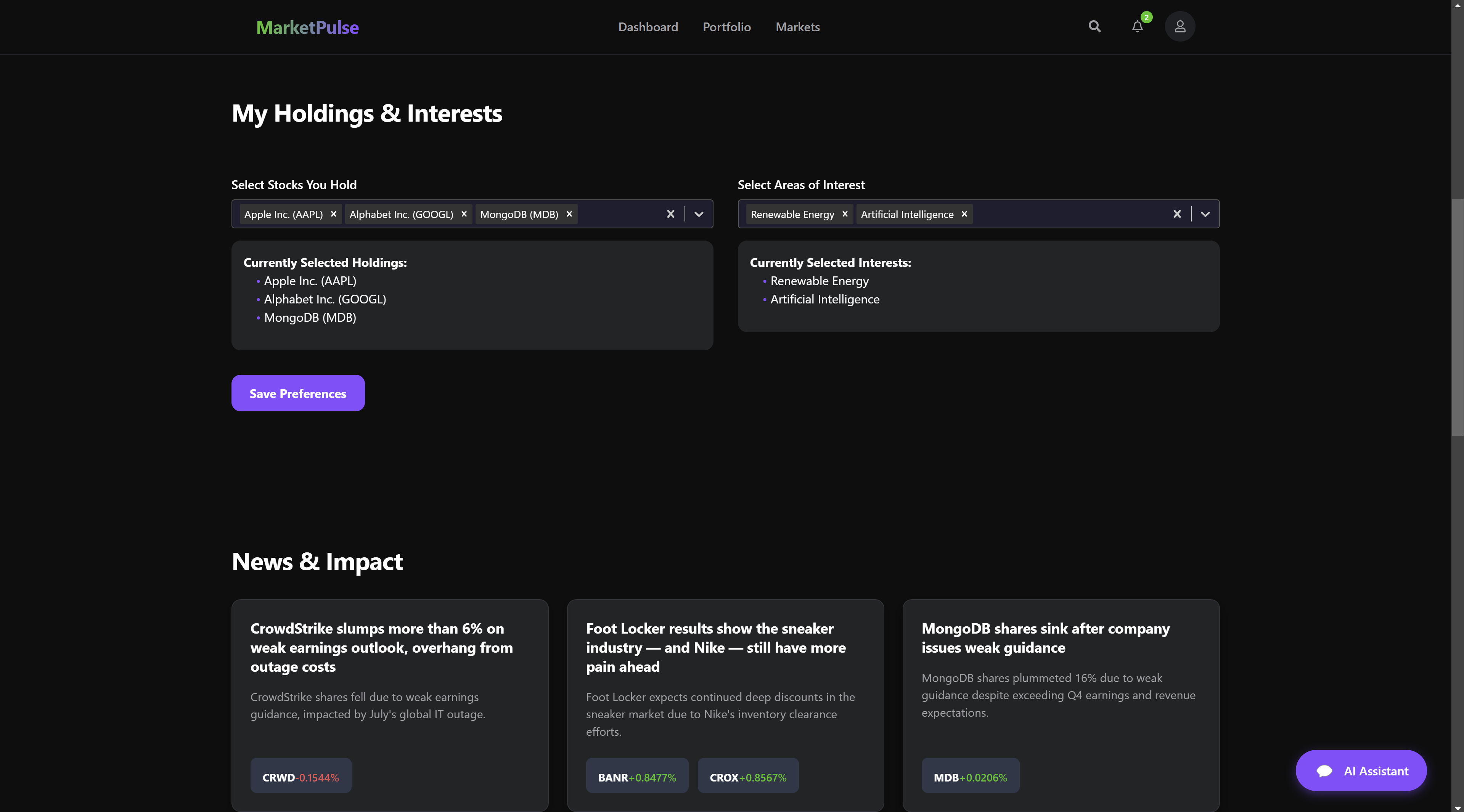Click Save Preferences button
1464x812 pixels.
298,393
